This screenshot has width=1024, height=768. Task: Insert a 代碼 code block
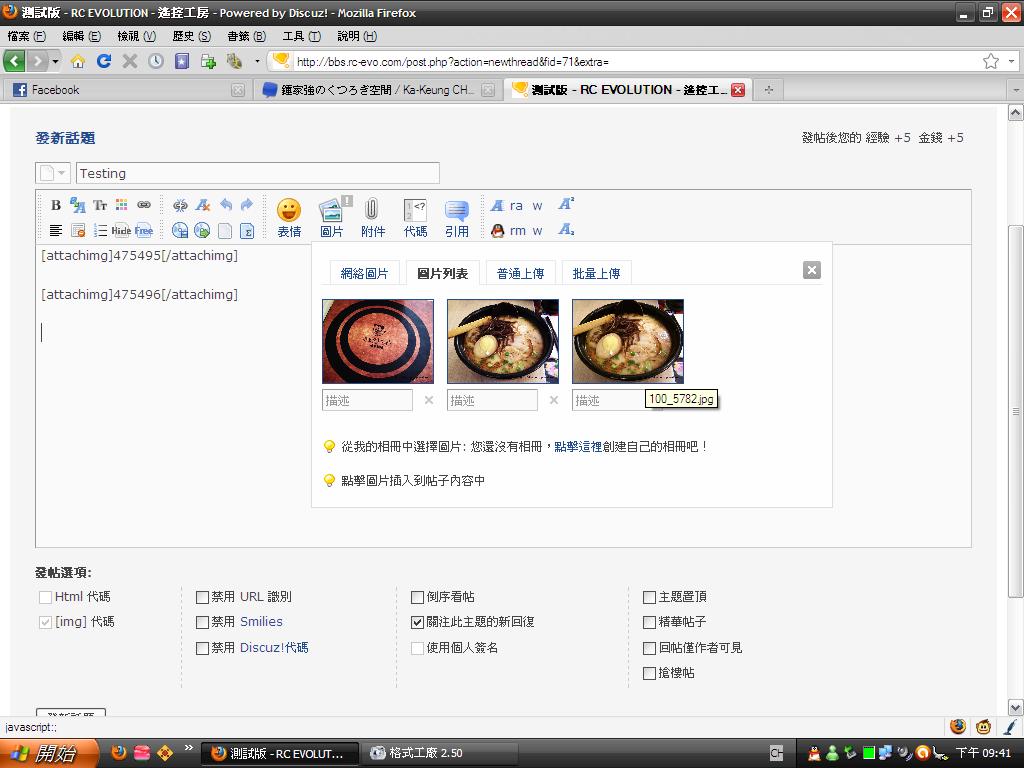[415, 217]
